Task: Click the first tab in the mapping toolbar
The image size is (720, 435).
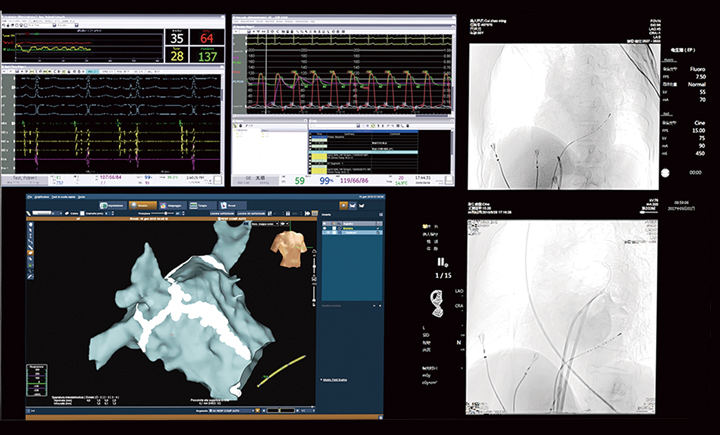Action: [113, 206]
